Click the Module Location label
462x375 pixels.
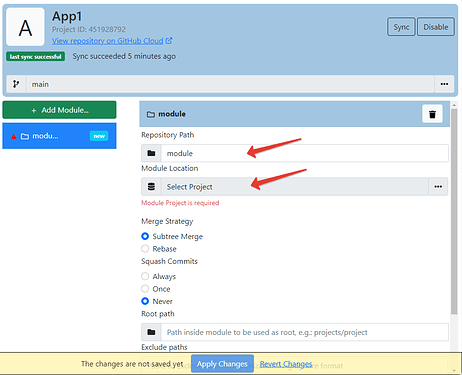(170, 168)
